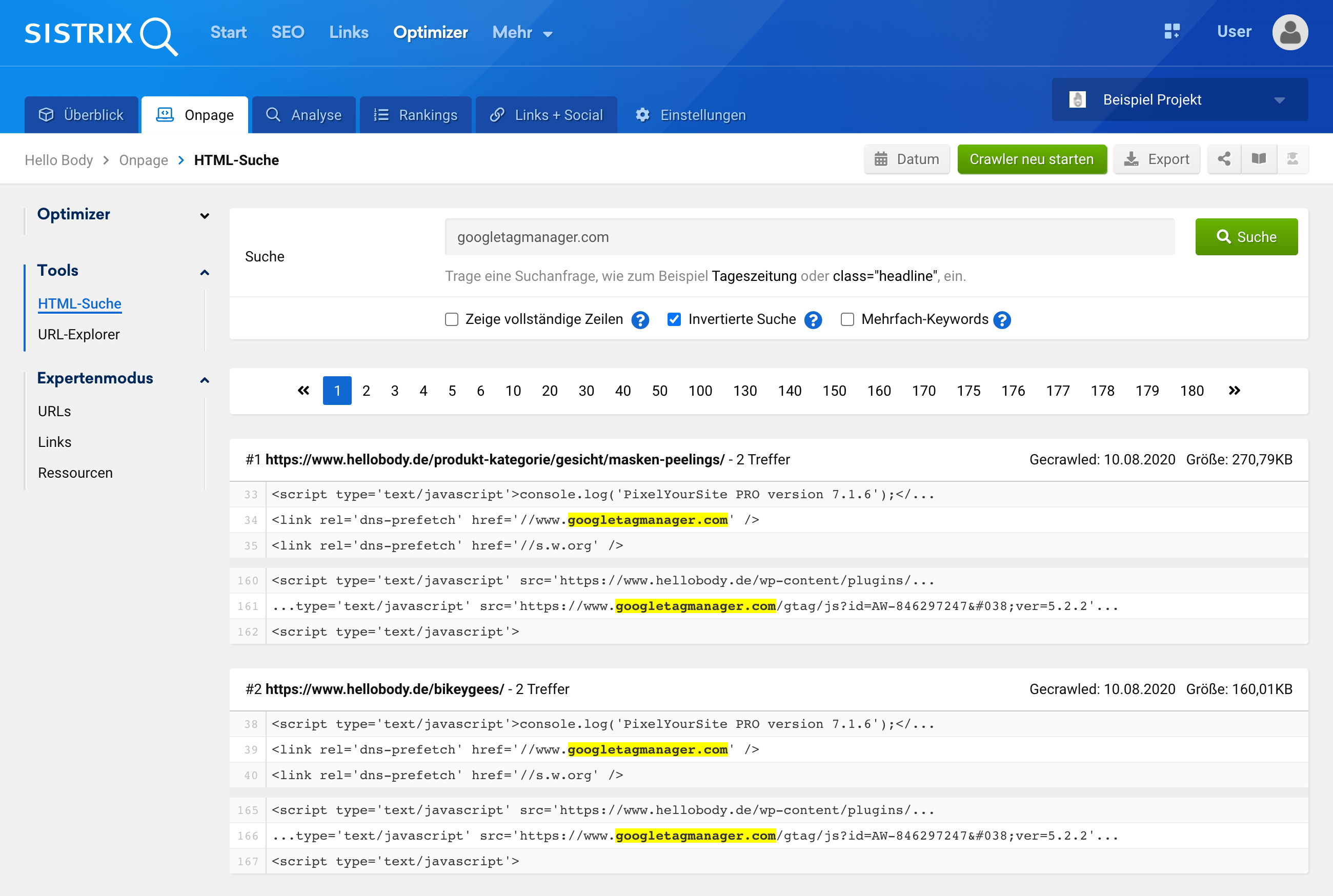1333x896 pixels.
Task: Click the user avatar icon
Action: click(x=1289, y=33)
